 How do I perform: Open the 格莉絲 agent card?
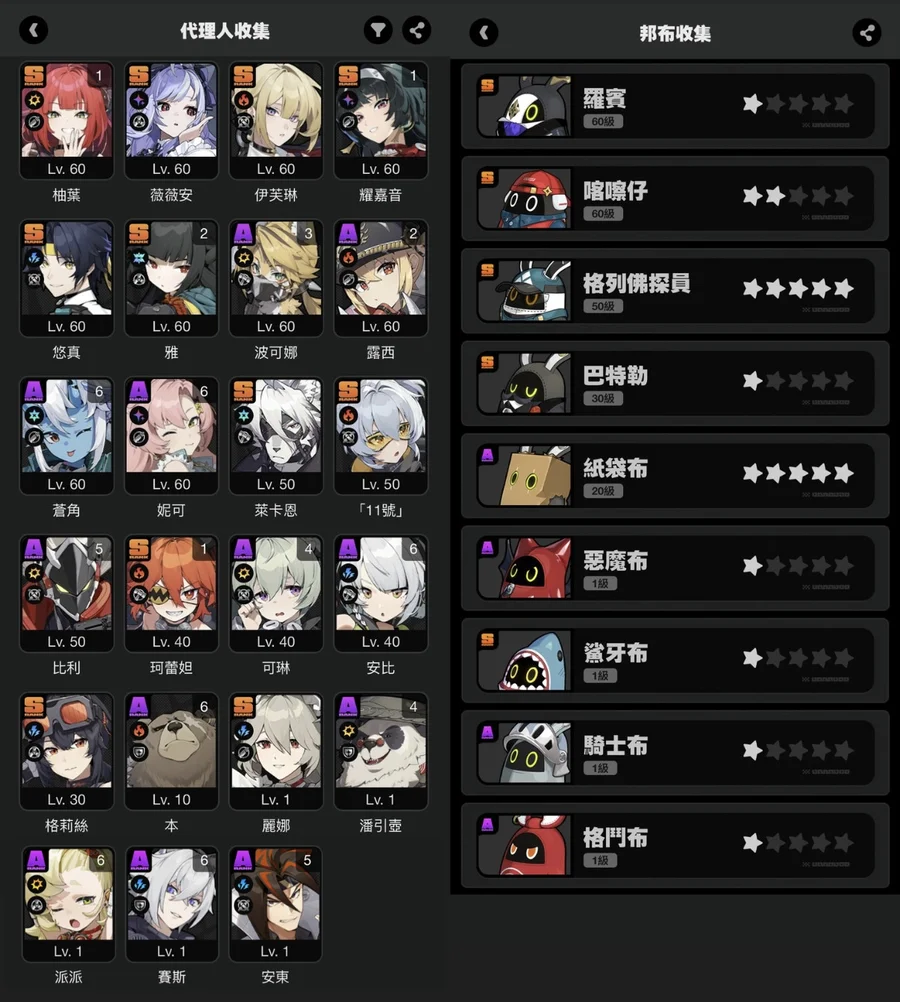(x=66, y=752)
